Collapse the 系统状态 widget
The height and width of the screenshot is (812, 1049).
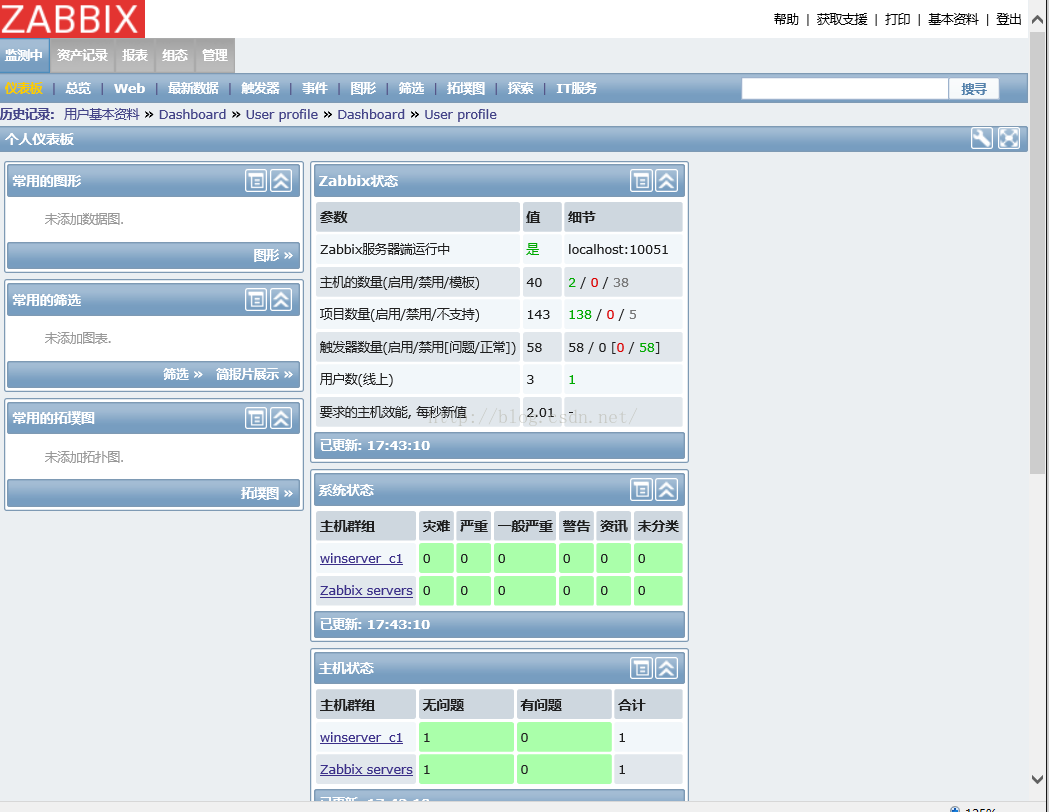666,490
